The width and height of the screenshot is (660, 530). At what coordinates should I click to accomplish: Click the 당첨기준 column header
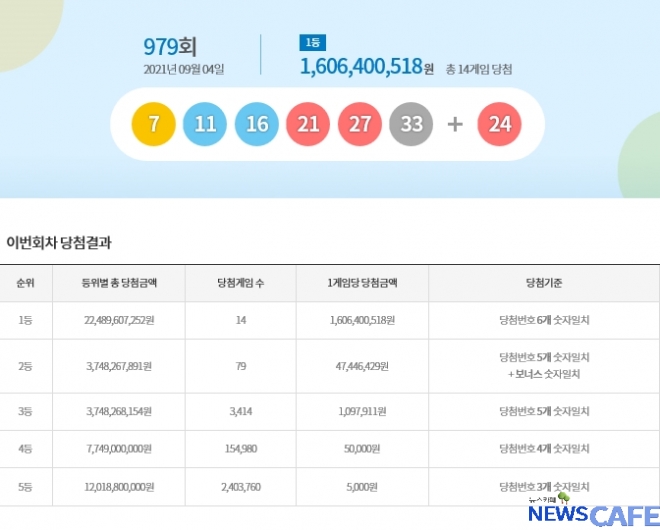543,283
